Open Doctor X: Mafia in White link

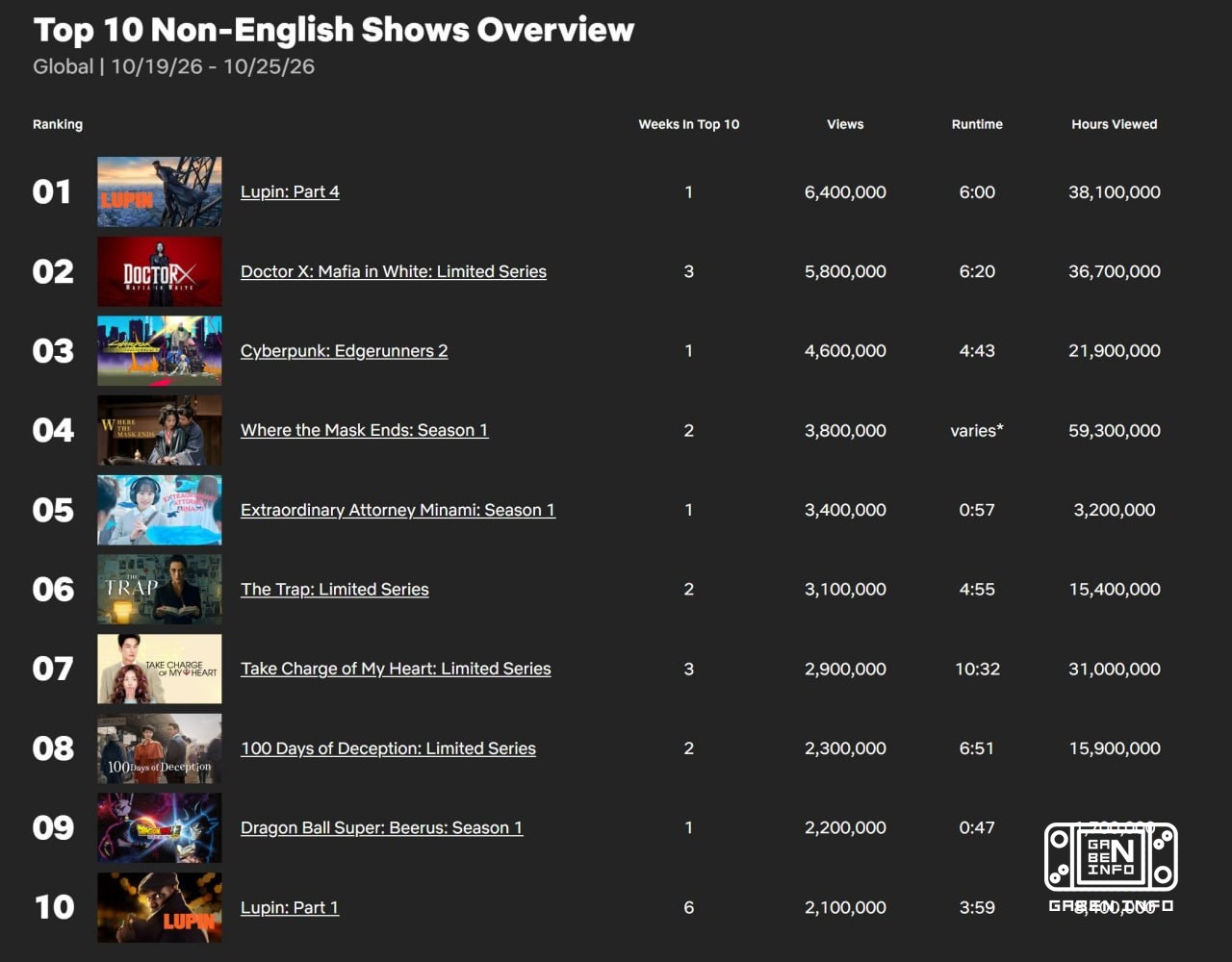click(x=394, y=271)
